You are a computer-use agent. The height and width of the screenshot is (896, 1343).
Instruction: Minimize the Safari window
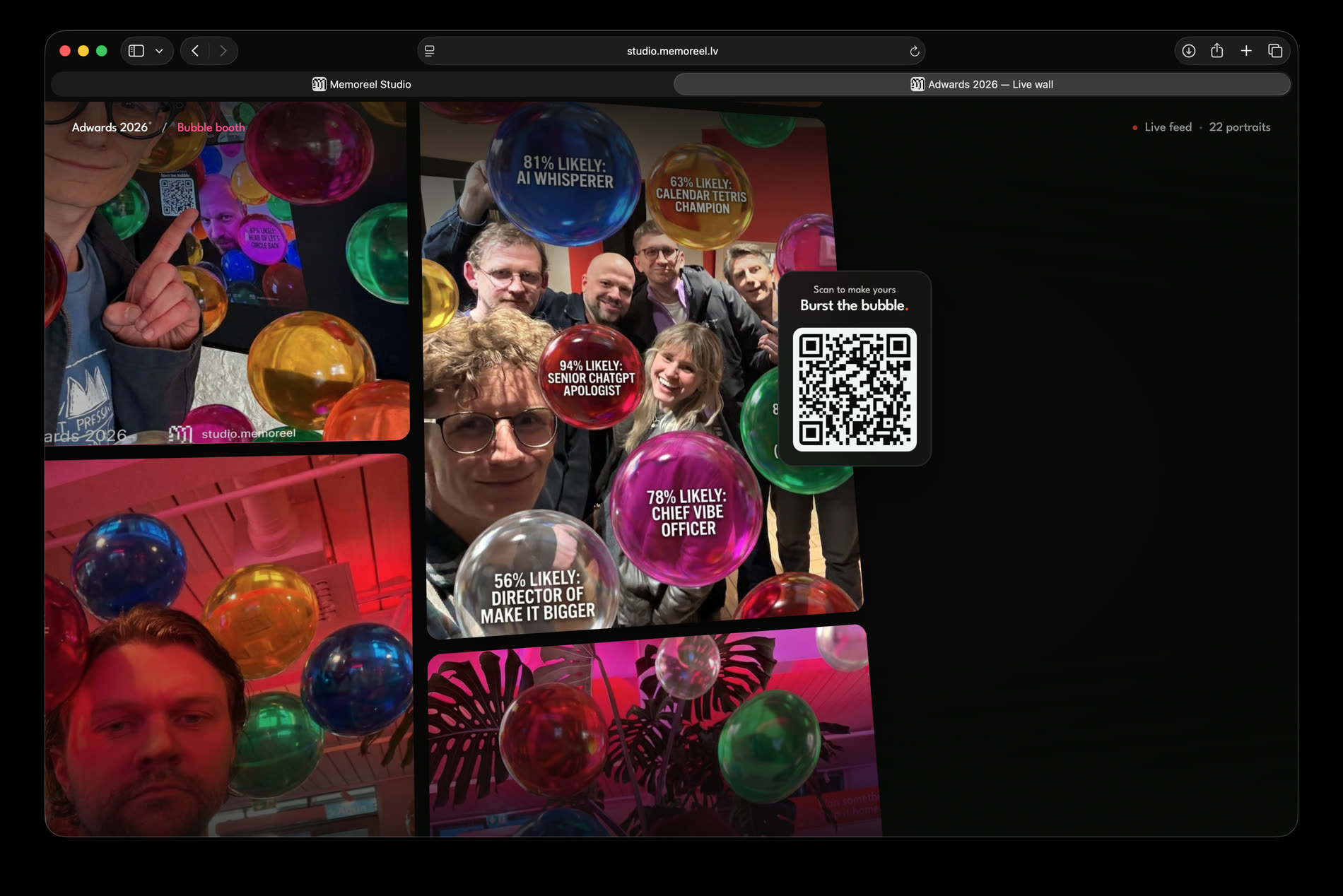pyautogui.click(x=83, y=51)
